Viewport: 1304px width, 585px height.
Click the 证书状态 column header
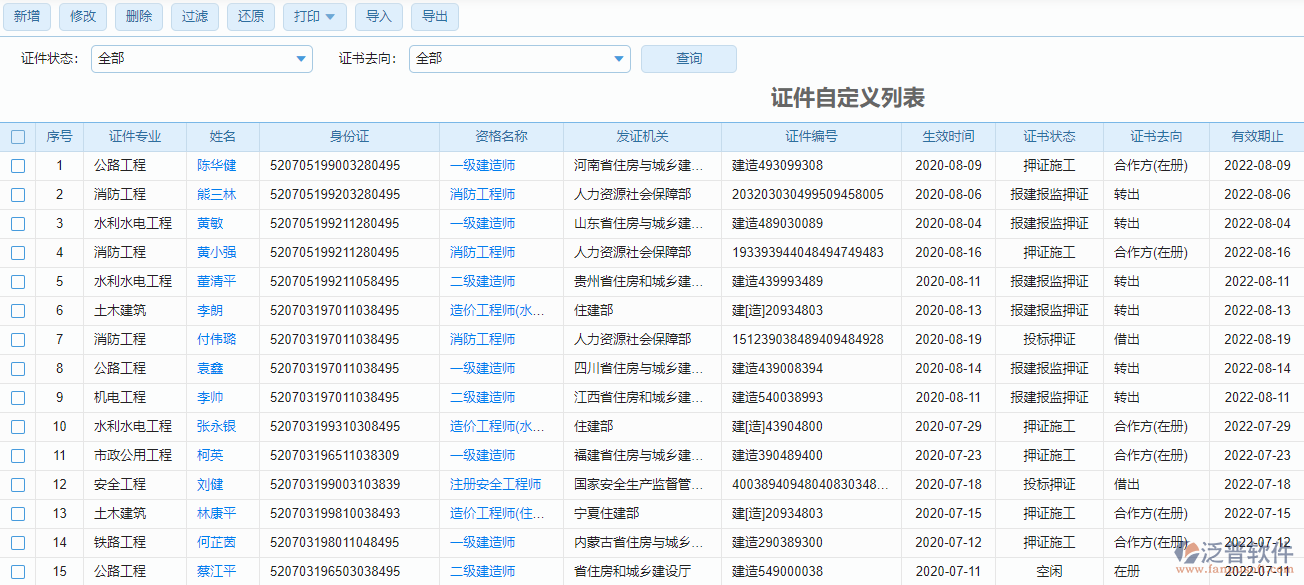point(1049,137)
